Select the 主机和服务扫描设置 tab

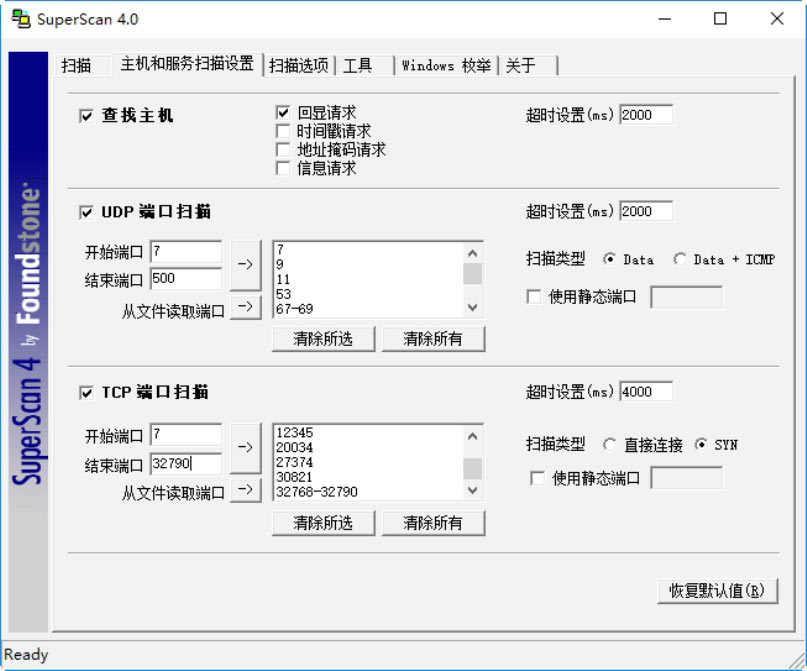(x=187, y=63)
